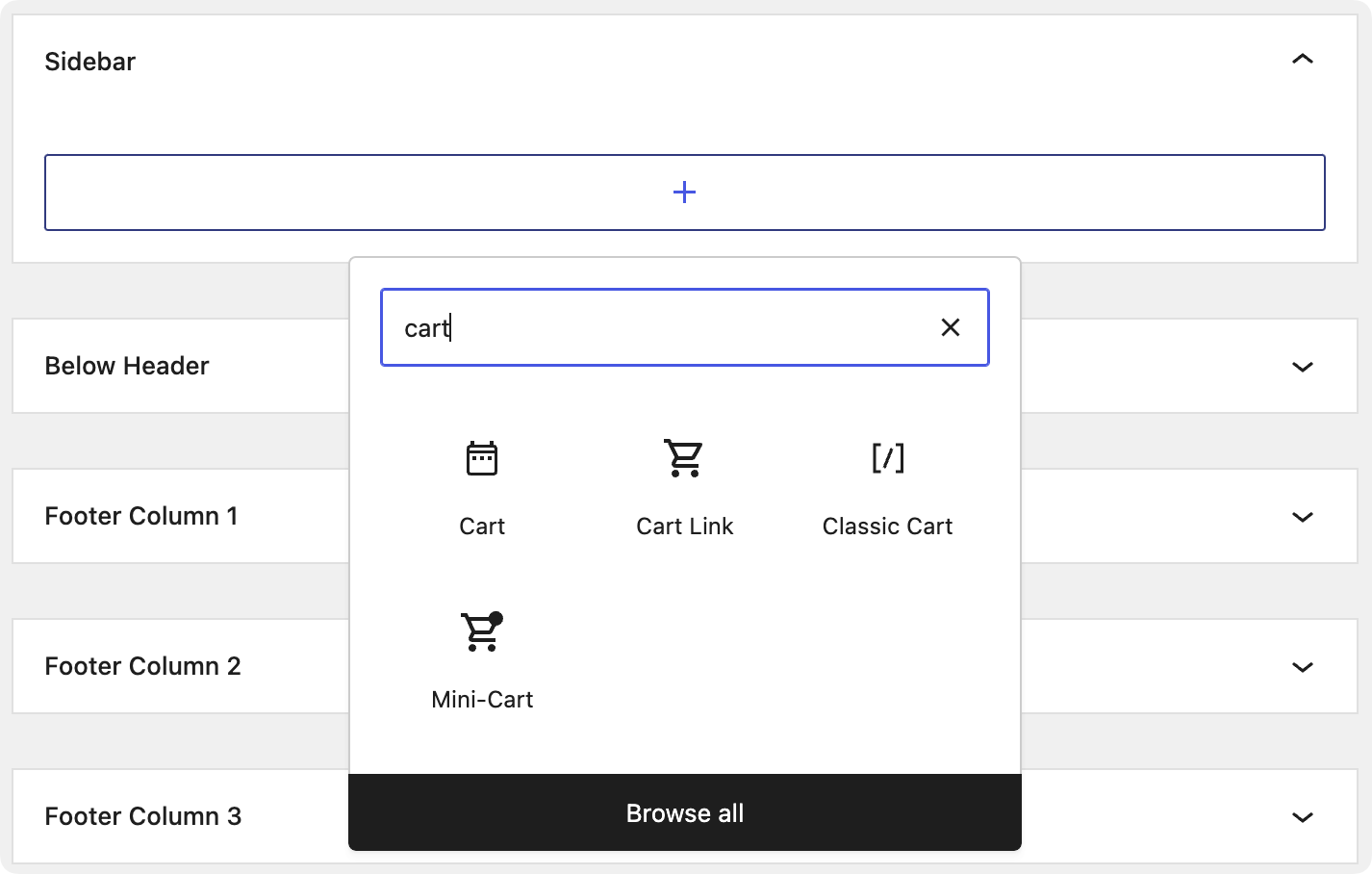The height and width of the screenshot is (874, 1372).
Task: Expand Footer Column 2
Action: 1302,667
